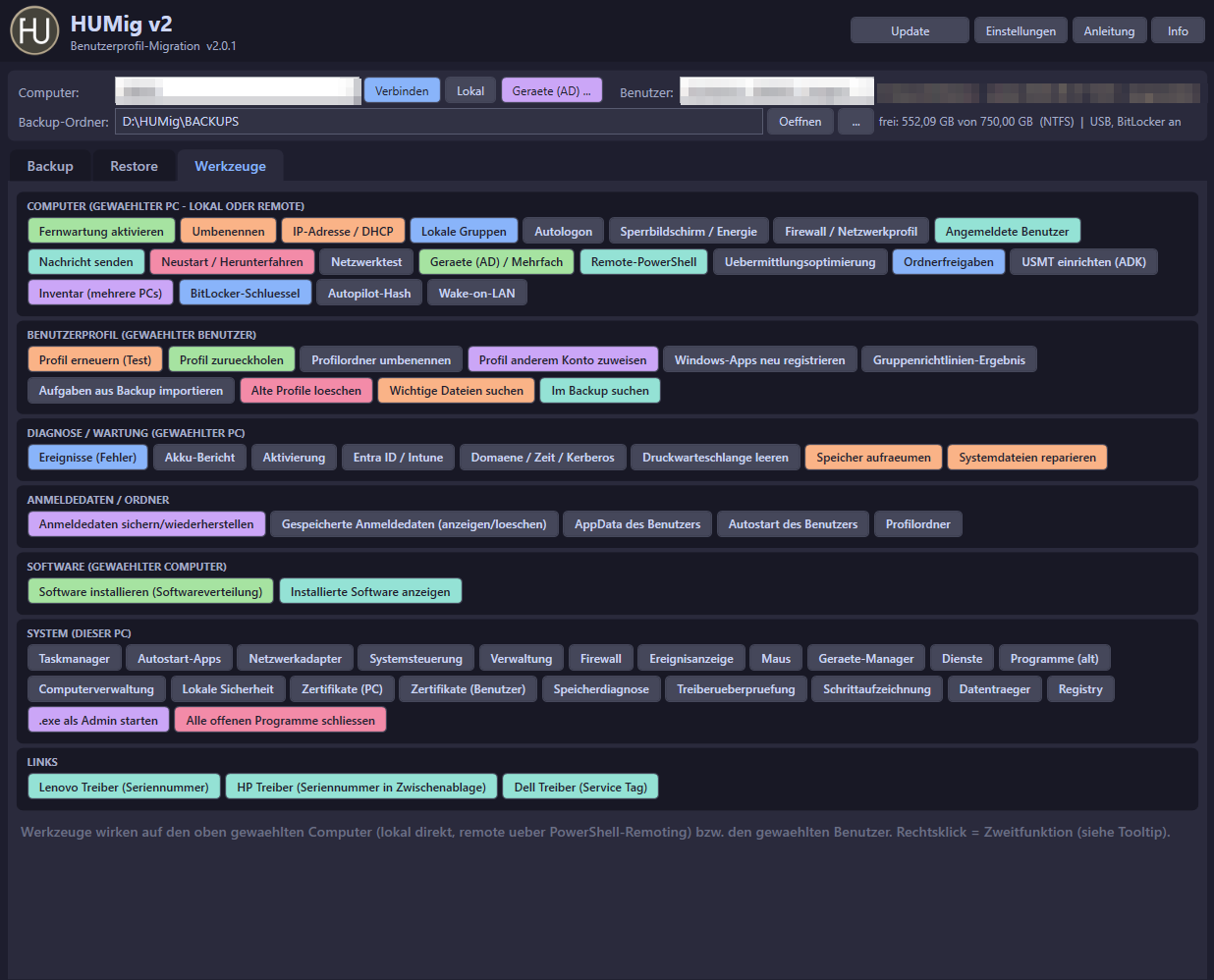Choose the Lokal computer button
1214x980 pixels.
pos(470,91)
